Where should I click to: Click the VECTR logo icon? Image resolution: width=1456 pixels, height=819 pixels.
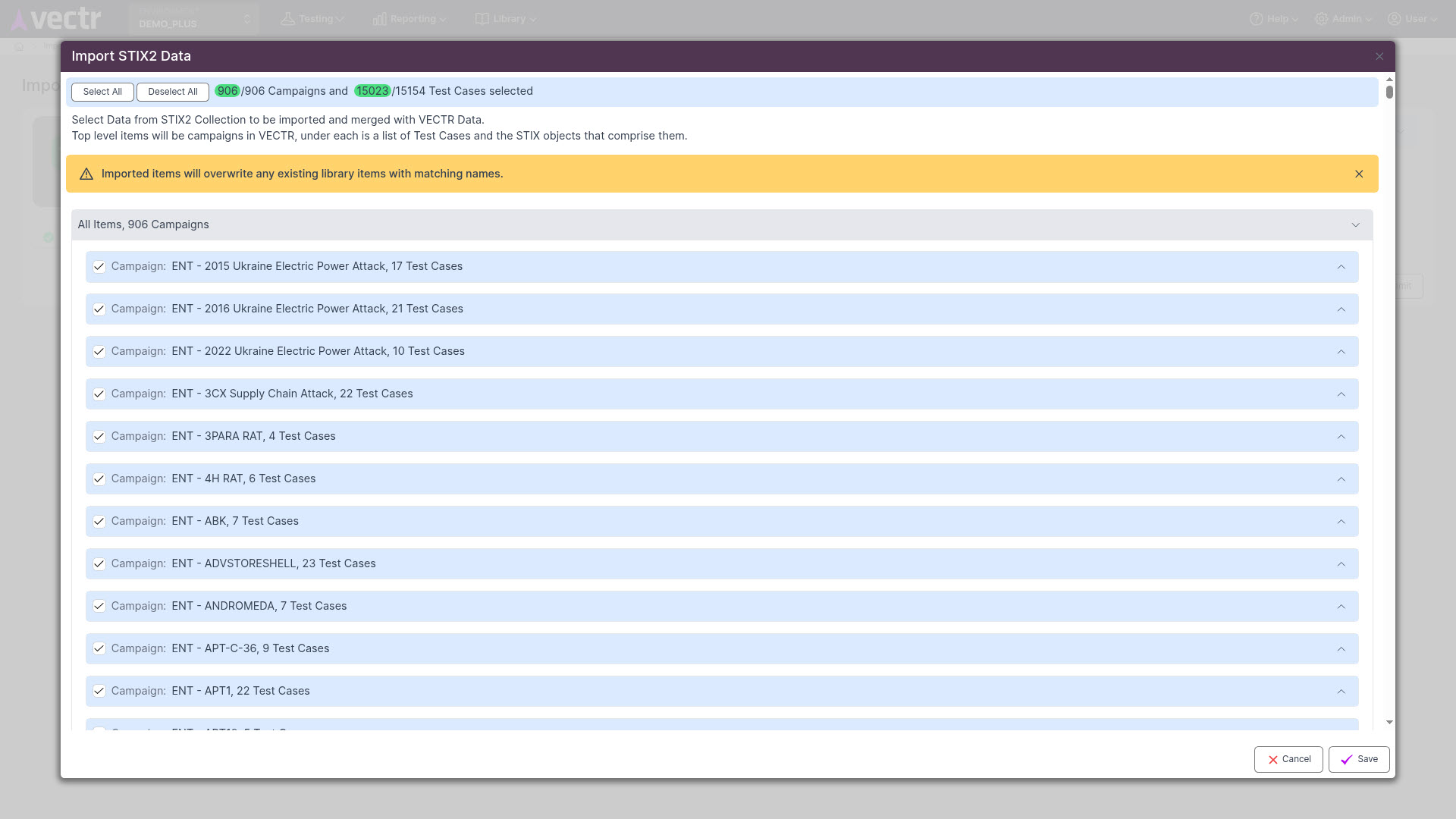pyautogui.click(x=20, y=20)
